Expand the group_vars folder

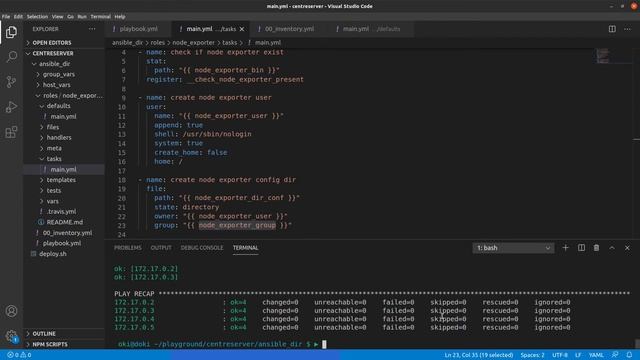tap(58, 74)
